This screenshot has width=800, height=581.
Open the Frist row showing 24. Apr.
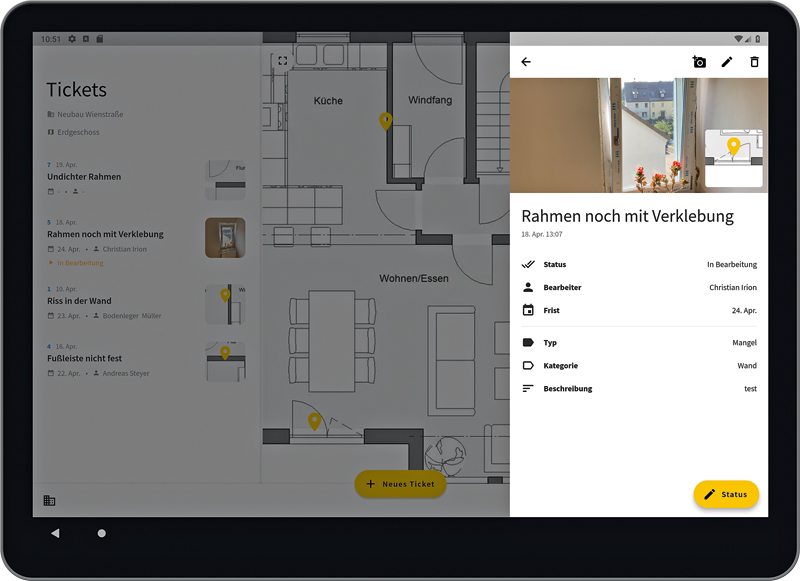(x=638, y=311)
